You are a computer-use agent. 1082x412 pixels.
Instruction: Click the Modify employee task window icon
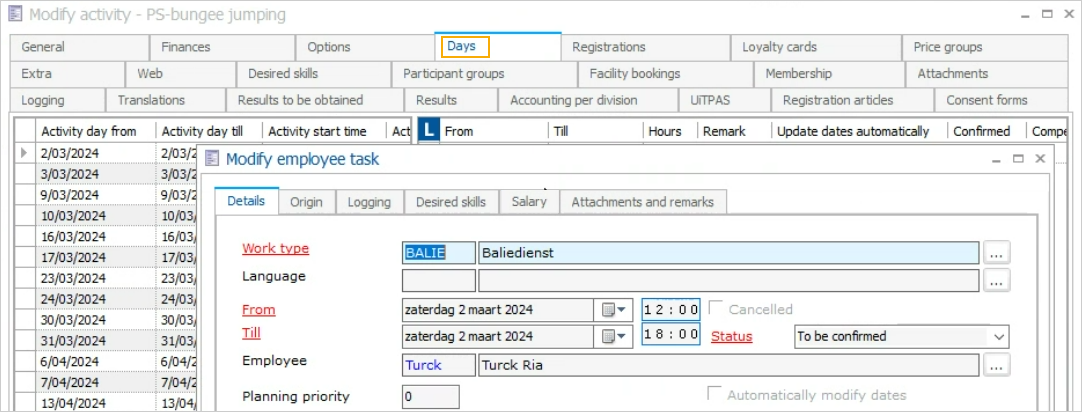[212, 159]
